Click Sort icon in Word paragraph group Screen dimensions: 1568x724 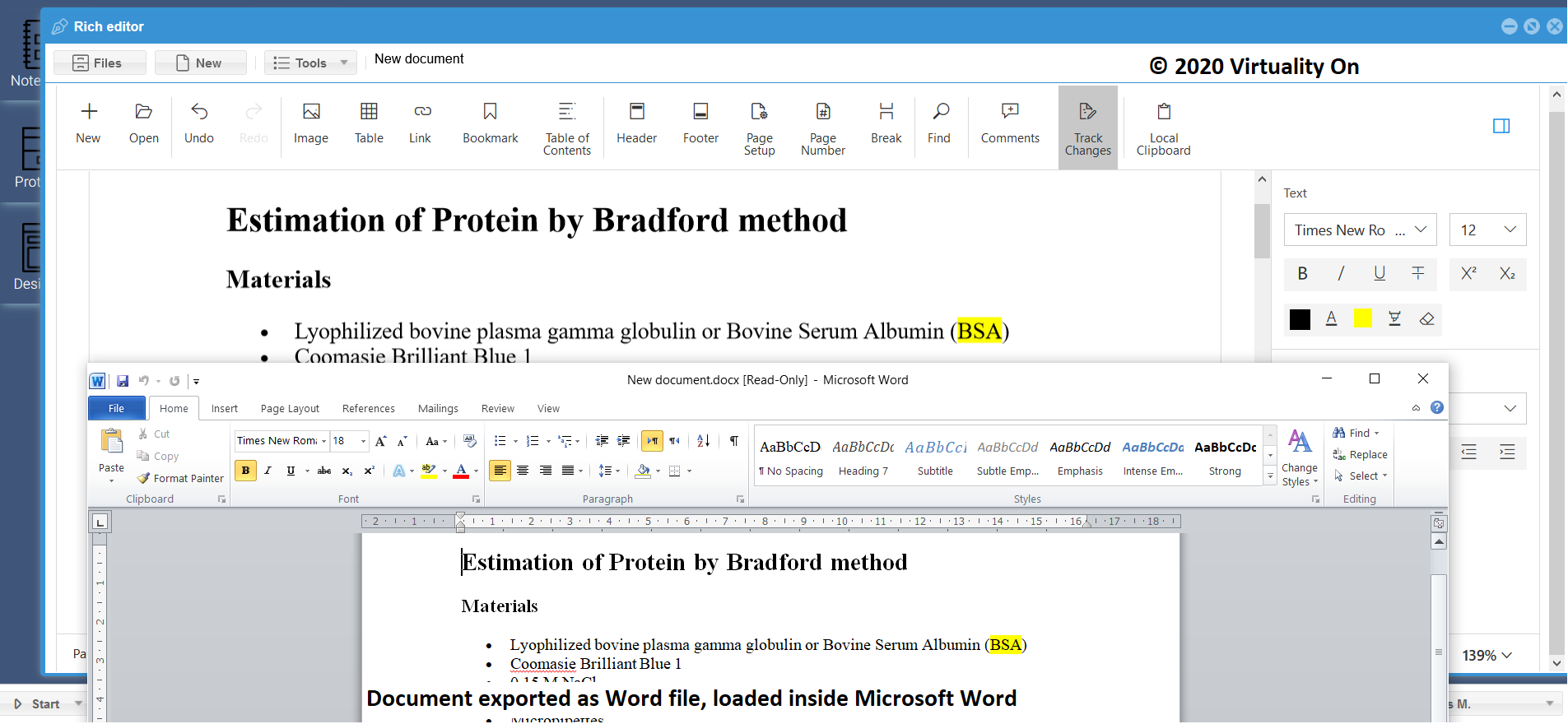(704, 441)
